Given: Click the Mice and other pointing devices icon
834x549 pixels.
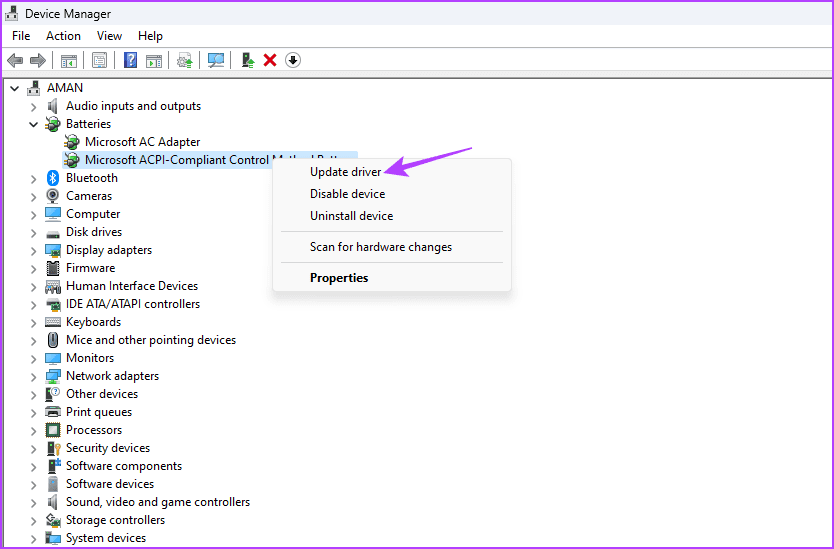Looking at the screenshot, I should (53, 340).
